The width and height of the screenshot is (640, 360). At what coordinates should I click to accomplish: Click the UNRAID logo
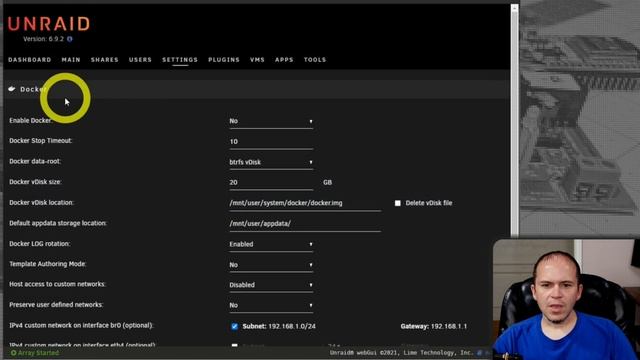tap(49, 24)
